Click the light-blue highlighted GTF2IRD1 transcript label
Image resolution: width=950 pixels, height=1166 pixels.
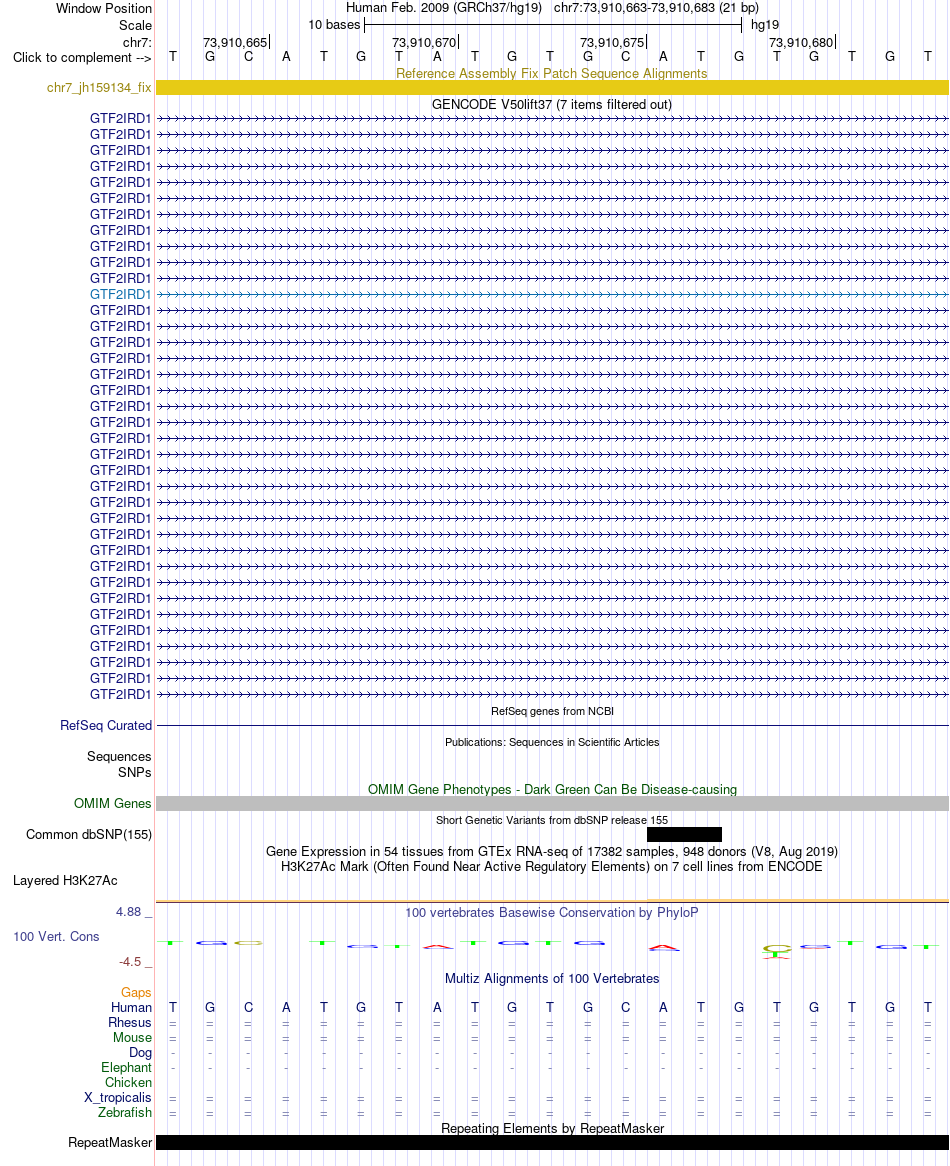pyautogui.click(x=120, y=294)
